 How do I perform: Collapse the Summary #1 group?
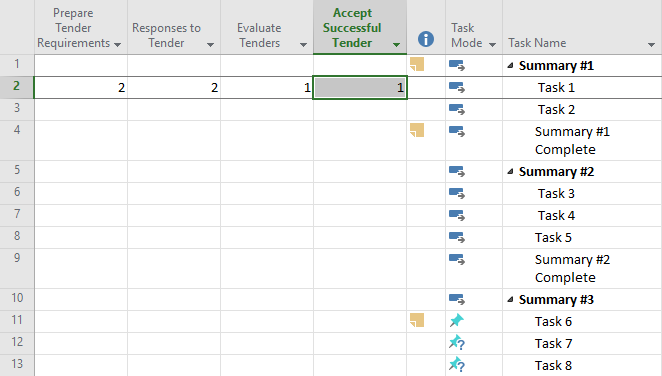(510, 65)
